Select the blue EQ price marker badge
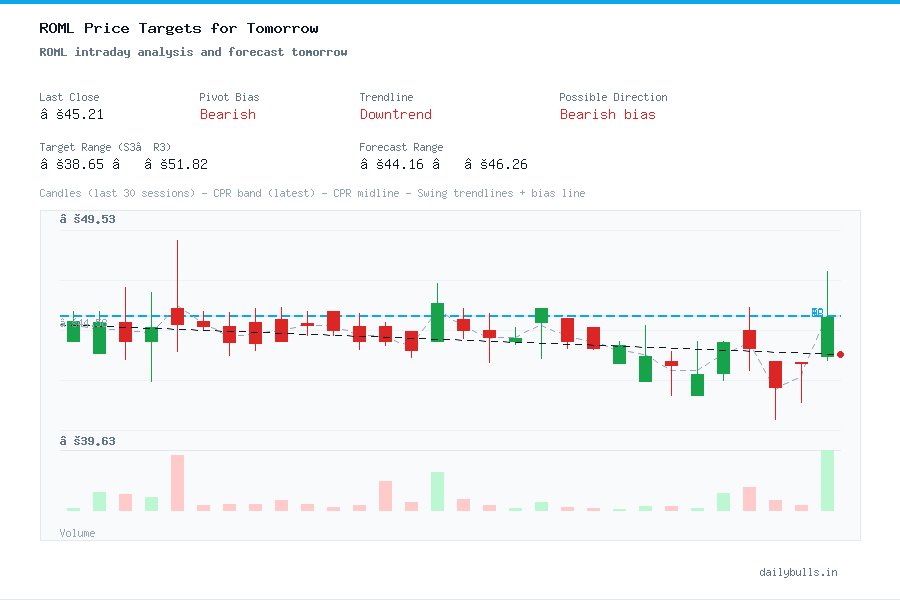Image resolution: width=900 pixels, height=600 pixels. [817, 313]
